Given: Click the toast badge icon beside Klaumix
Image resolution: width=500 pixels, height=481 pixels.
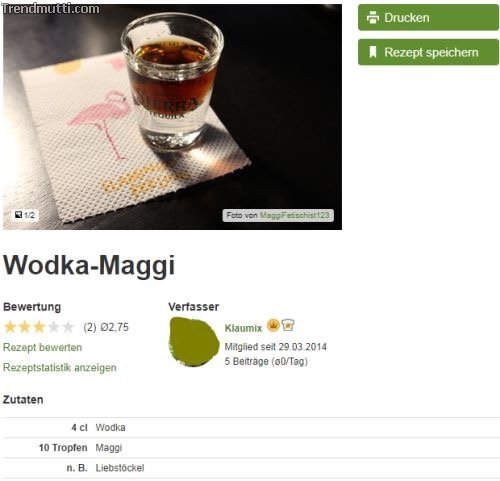Looking at the screenshot, I should (288, 325).
